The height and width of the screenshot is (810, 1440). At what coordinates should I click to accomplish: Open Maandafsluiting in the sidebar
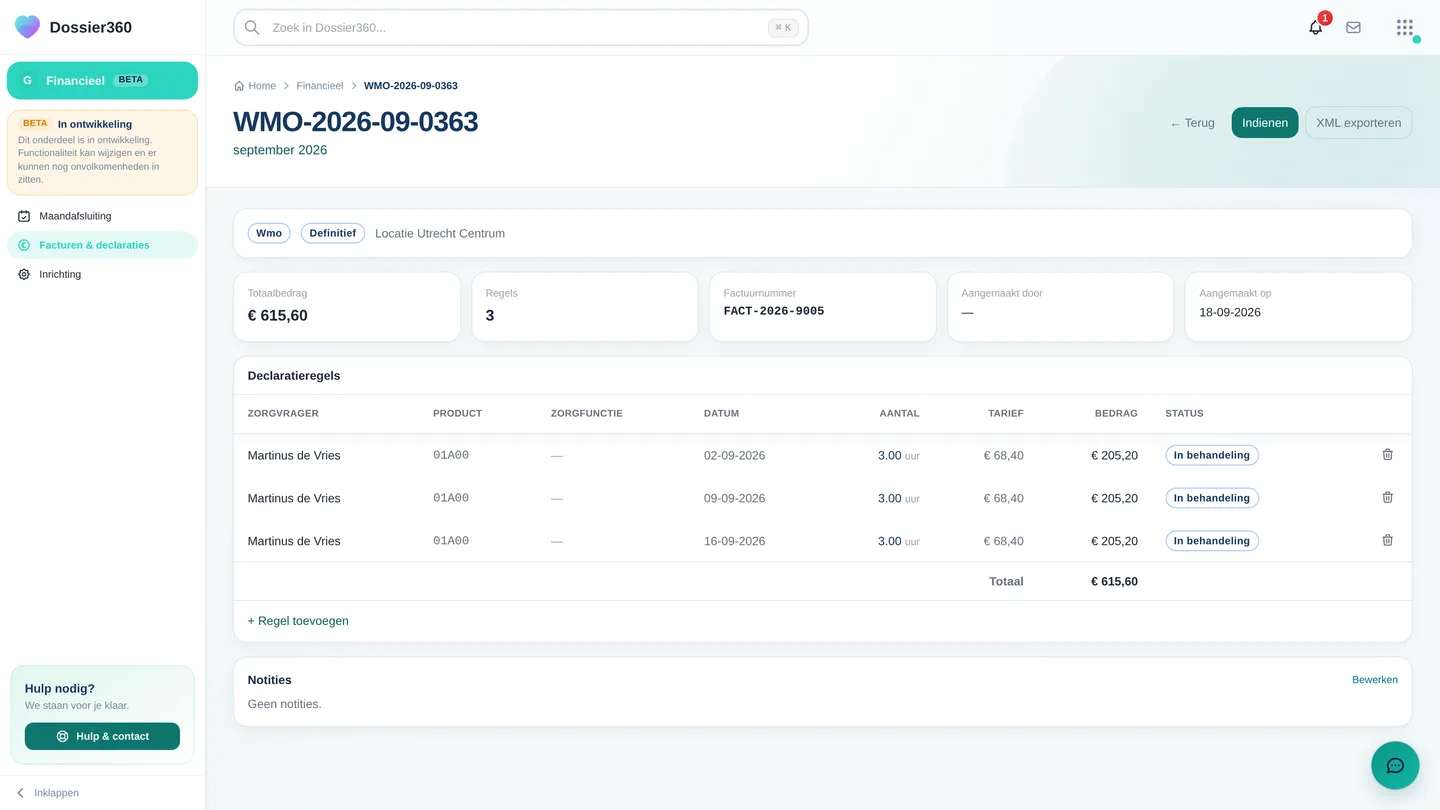point(102,216)
